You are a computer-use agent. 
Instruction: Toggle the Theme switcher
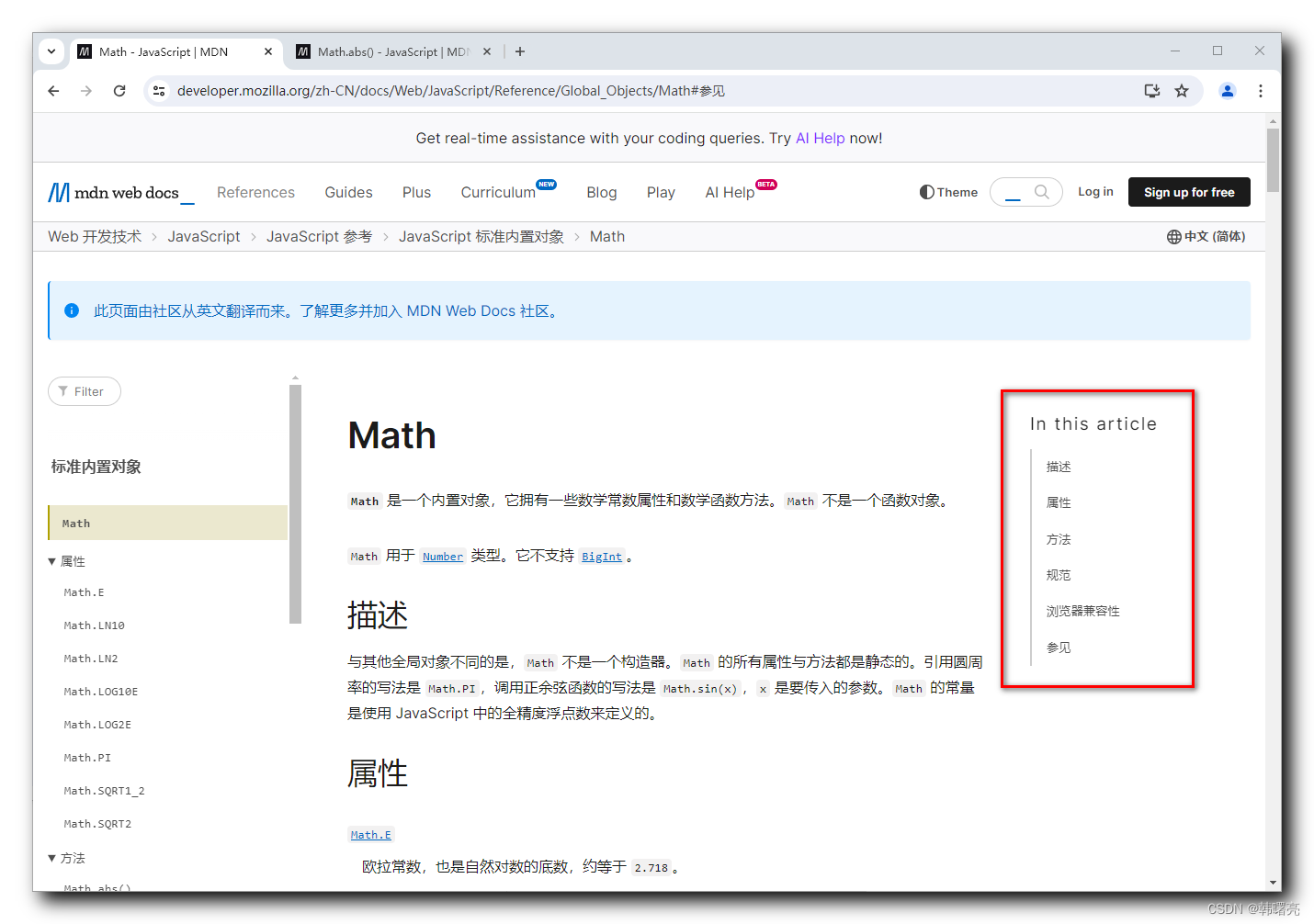click(948, 192)
